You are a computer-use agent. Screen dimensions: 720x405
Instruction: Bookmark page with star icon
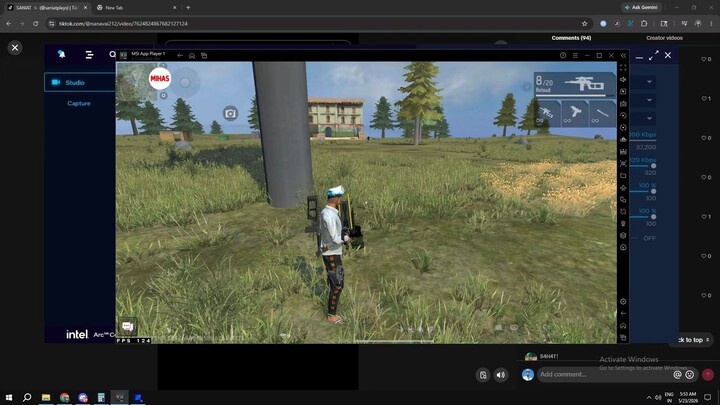click(x=585, y=23)
